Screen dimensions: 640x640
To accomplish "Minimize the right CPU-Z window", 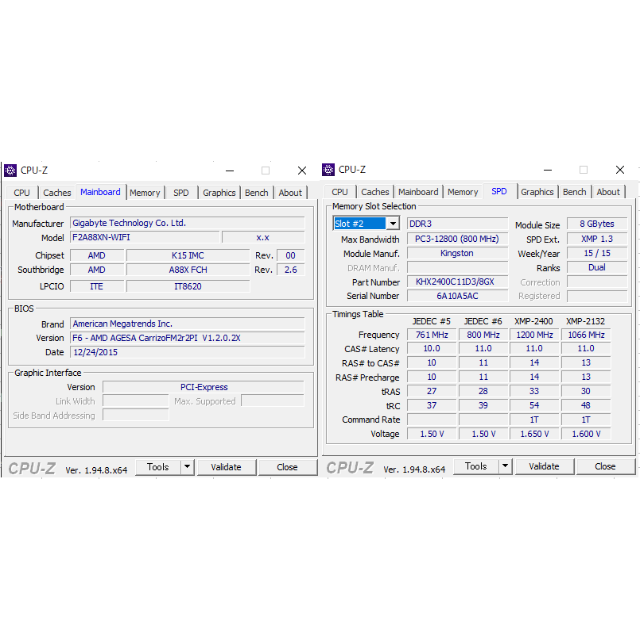I will 548,170.
